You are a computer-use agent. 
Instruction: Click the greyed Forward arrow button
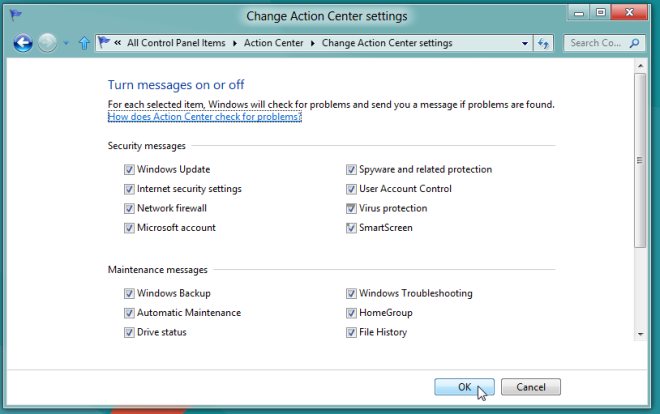pos(47,43)
